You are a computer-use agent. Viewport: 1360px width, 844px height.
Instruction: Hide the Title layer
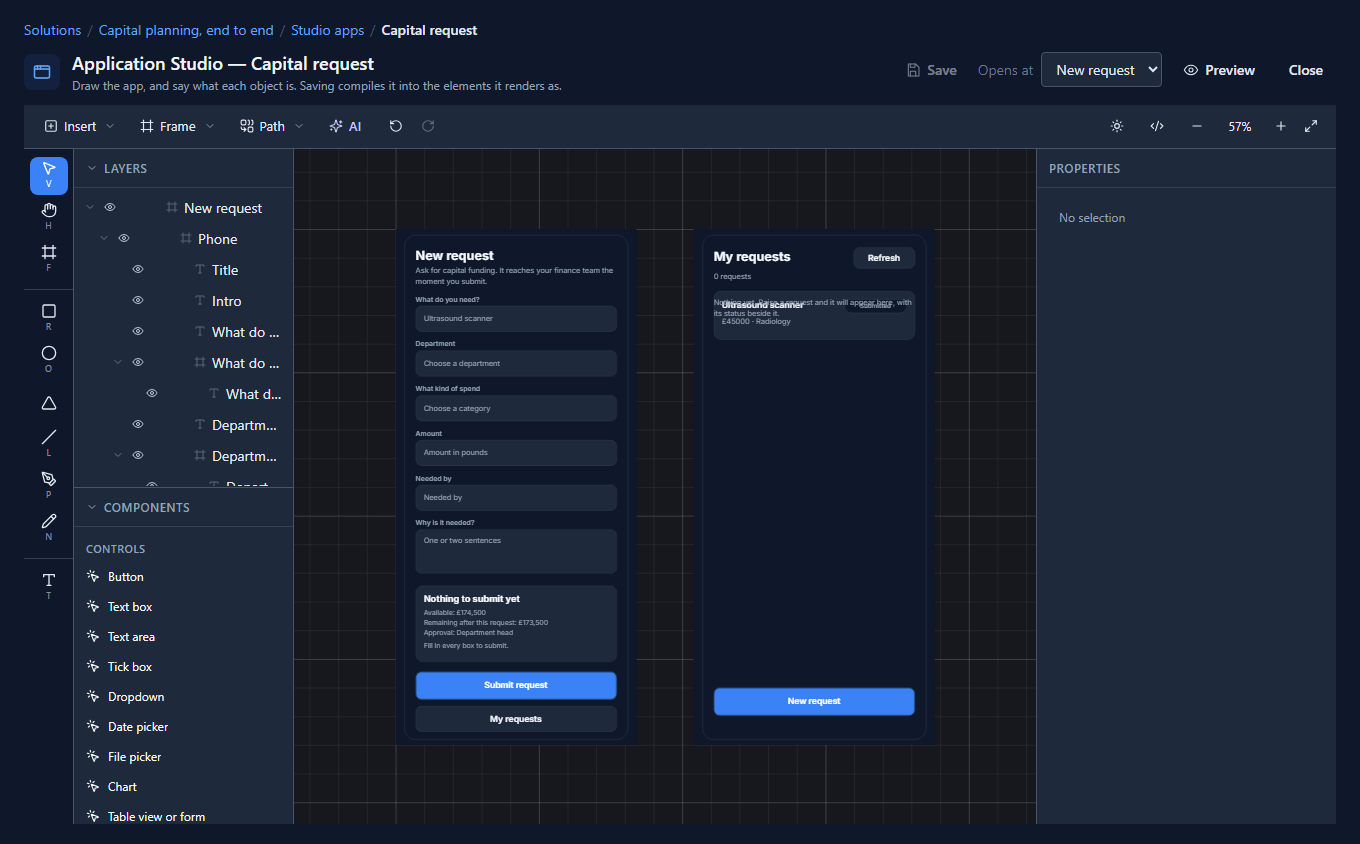138,270
